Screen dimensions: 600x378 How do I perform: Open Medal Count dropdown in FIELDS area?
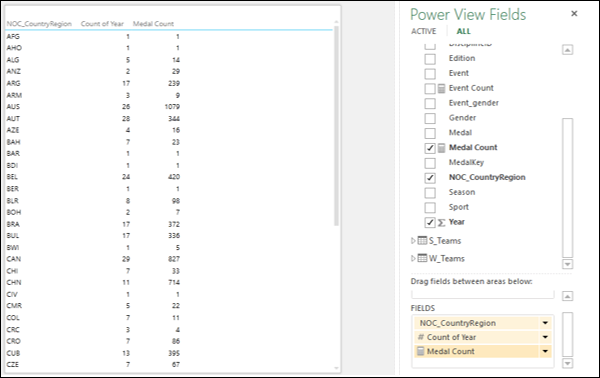545,352
